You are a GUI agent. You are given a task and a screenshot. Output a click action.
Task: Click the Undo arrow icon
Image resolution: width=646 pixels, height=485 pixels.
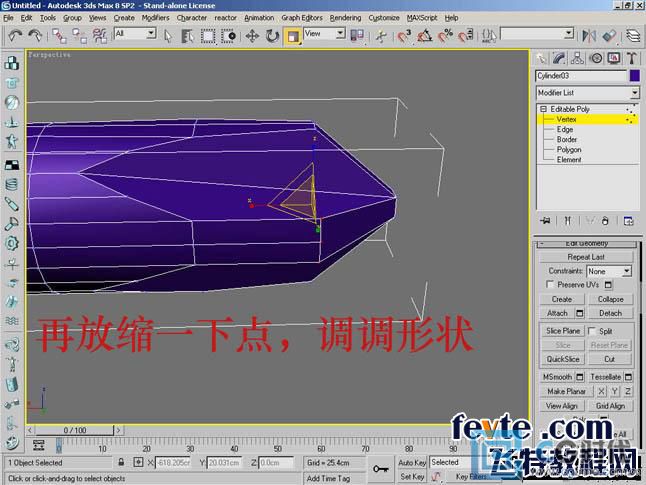[x=15, y=36]
